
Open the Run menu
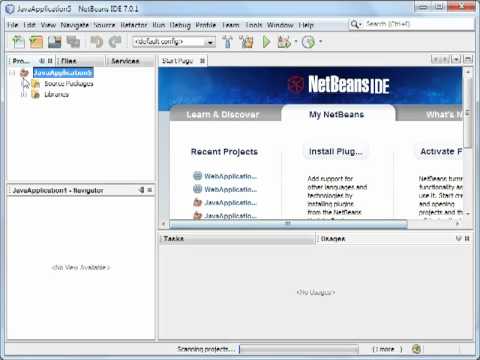click(159, 25)
